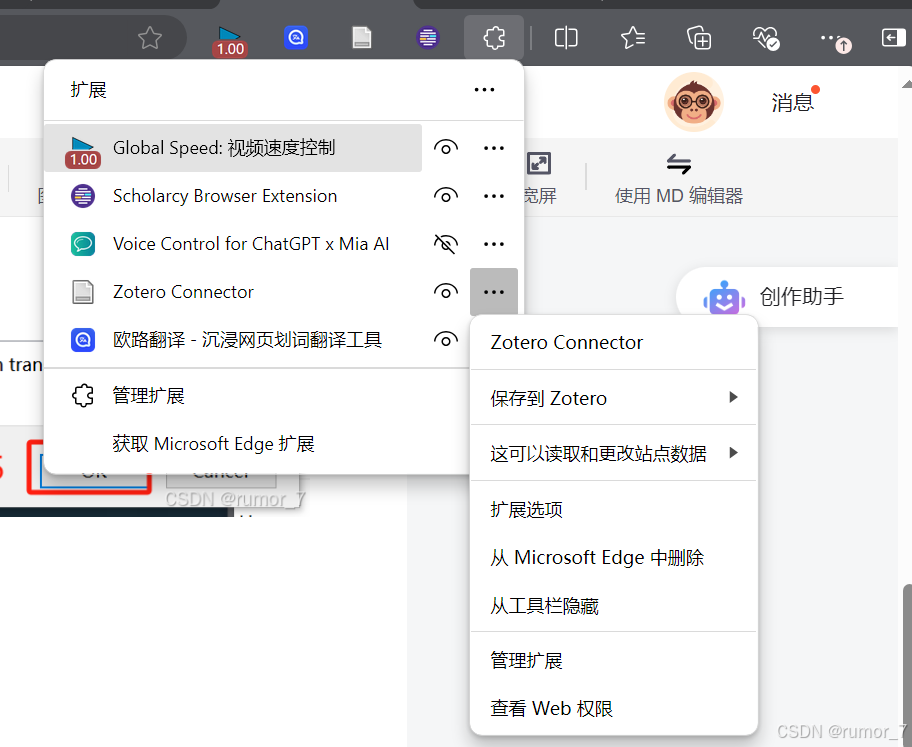Click Global Speed row icon with 1.00 badge

tap(83, 151)
